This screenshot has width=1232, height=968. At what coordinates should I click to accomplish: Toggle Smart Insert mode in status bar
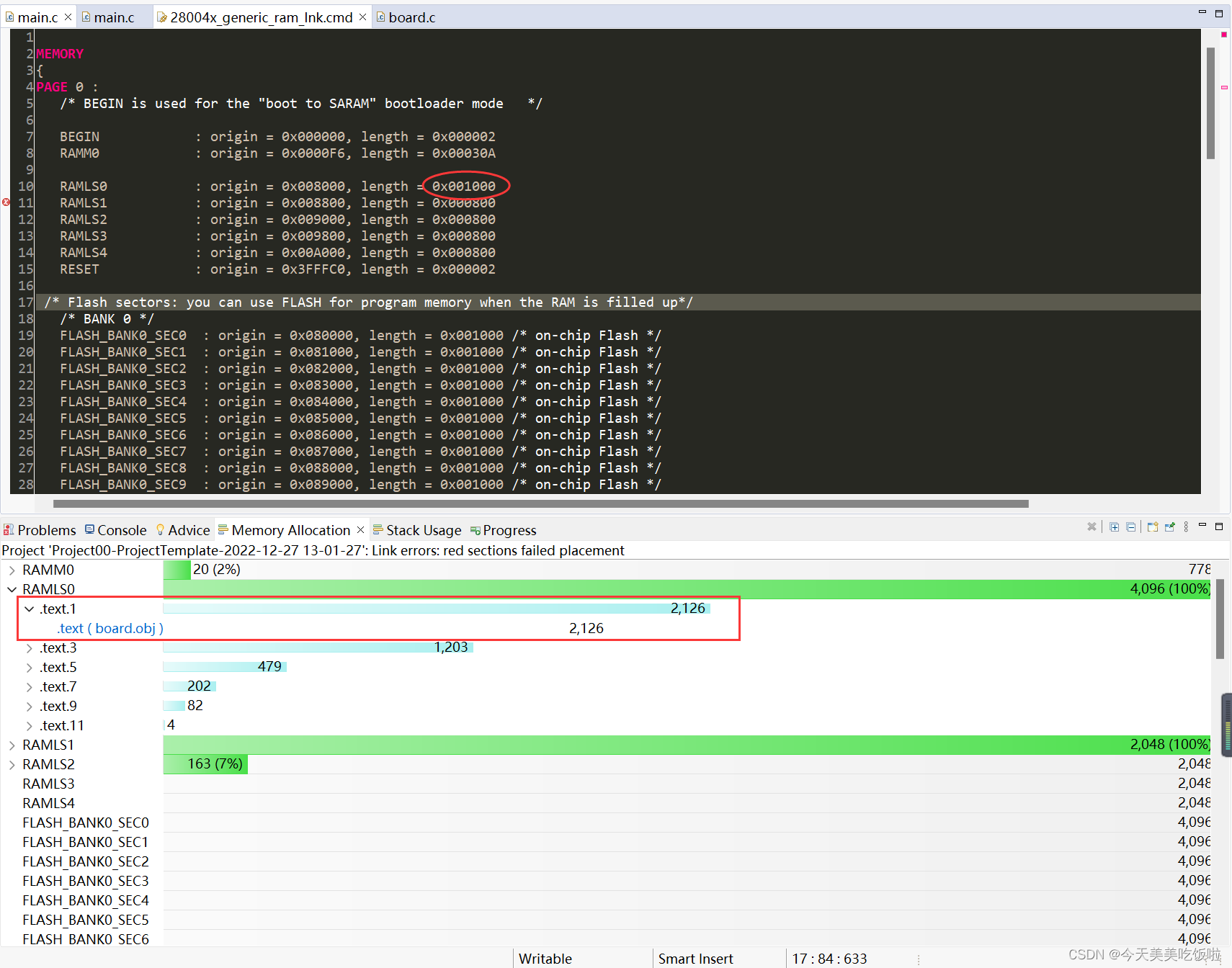click(695, 958)
